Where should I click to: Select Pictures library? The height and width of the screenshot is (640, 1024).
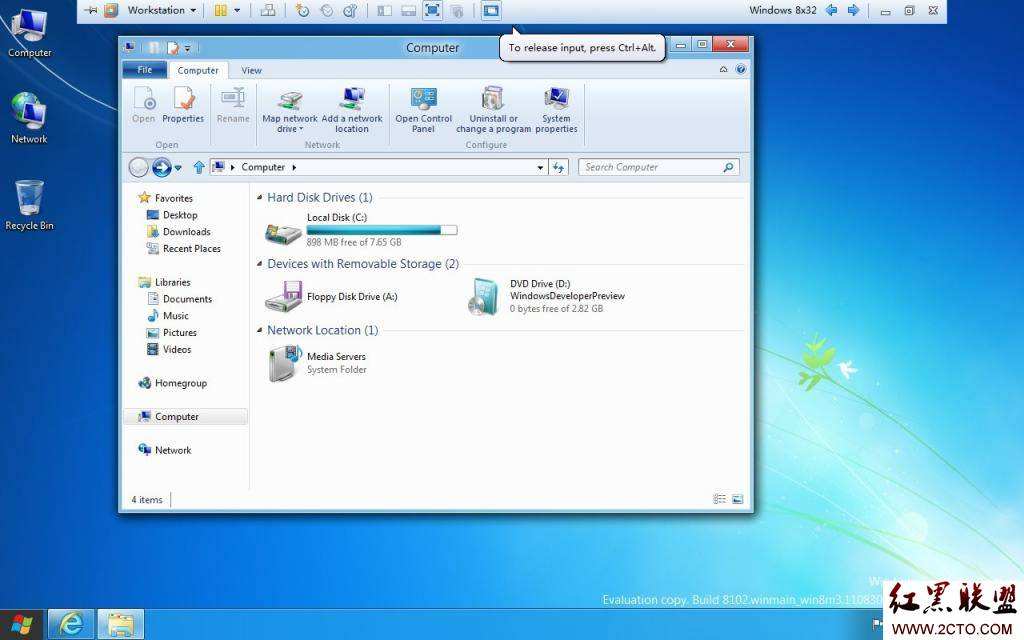pyautogui.click(x=172, y=332)
